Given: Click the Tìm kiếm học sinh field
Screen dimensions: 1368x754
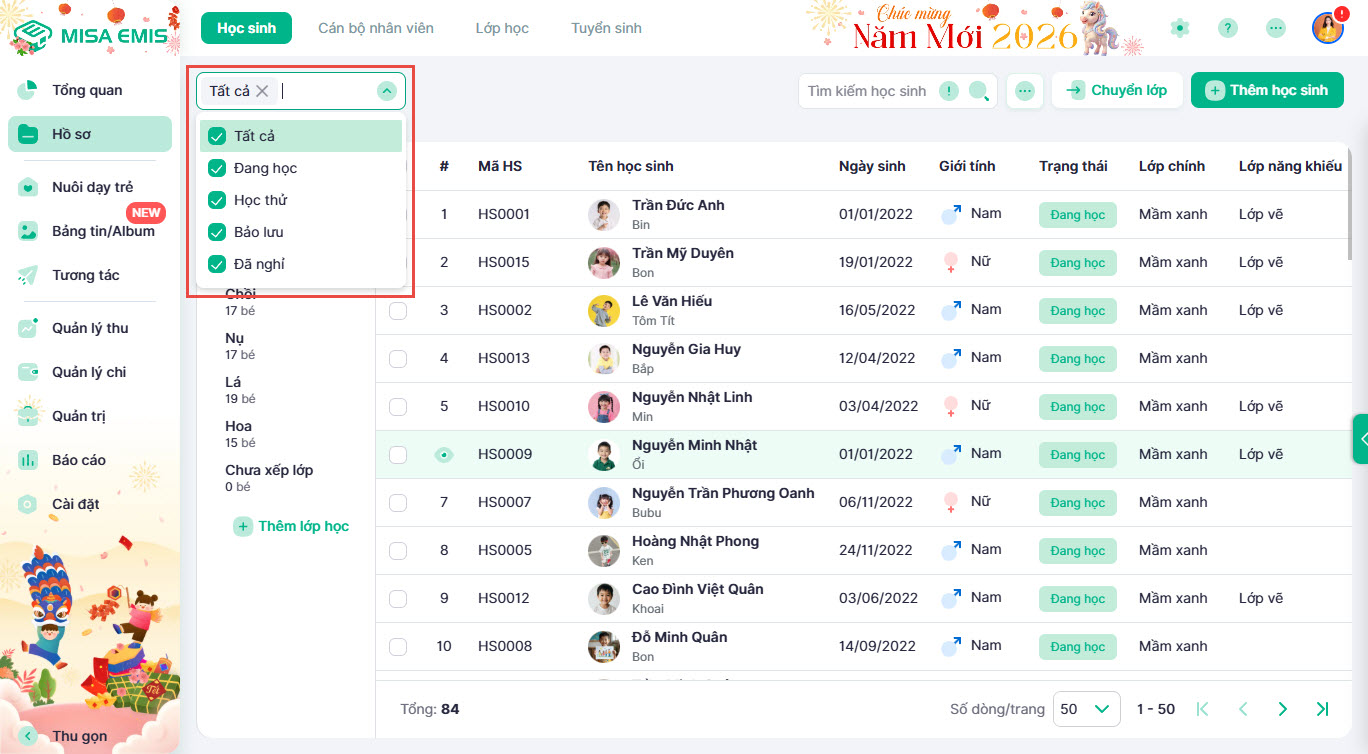Looking at the screenshot, I should [867, 91].
